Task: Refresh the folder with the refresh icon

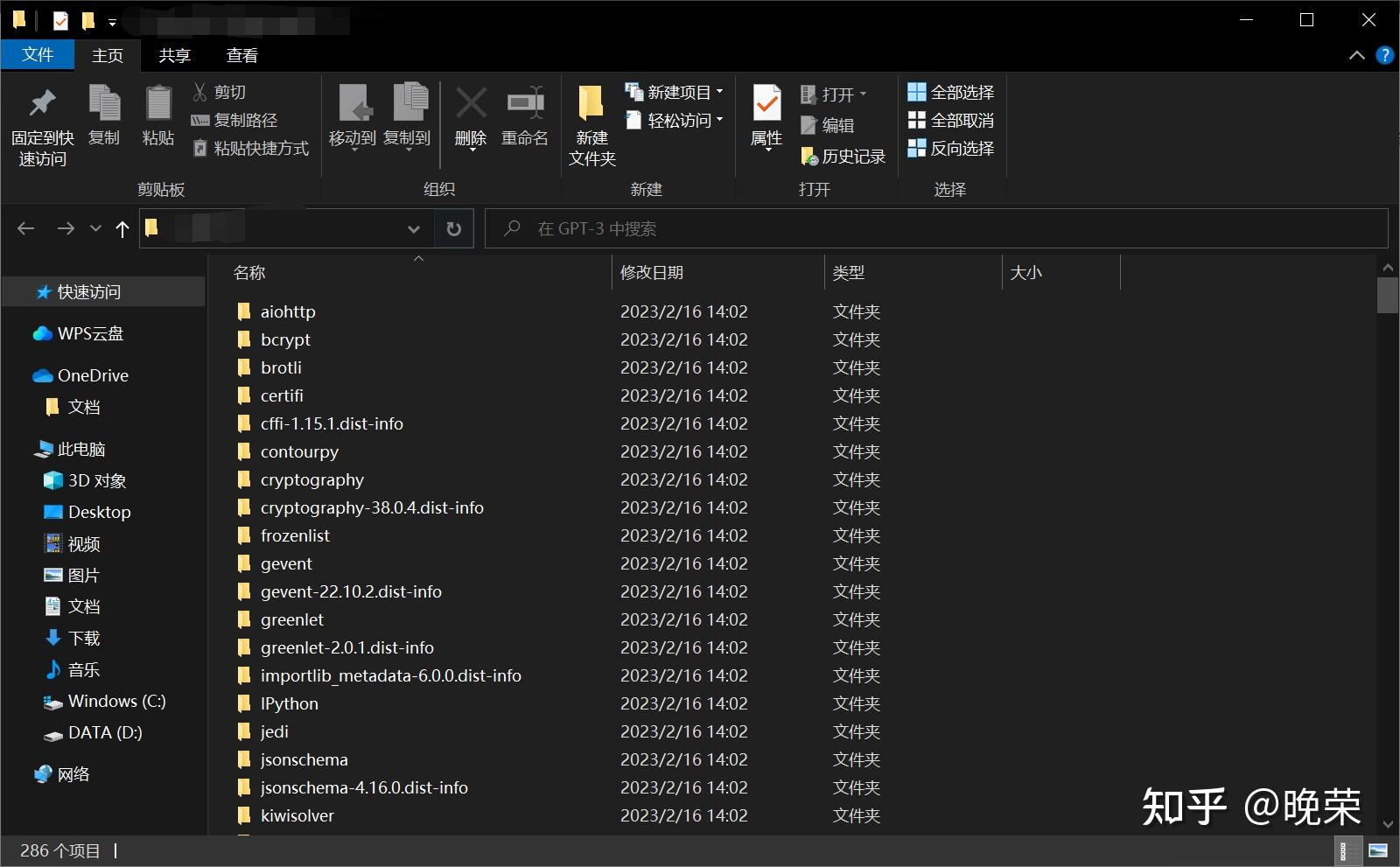Action: [x=453, y=228]
